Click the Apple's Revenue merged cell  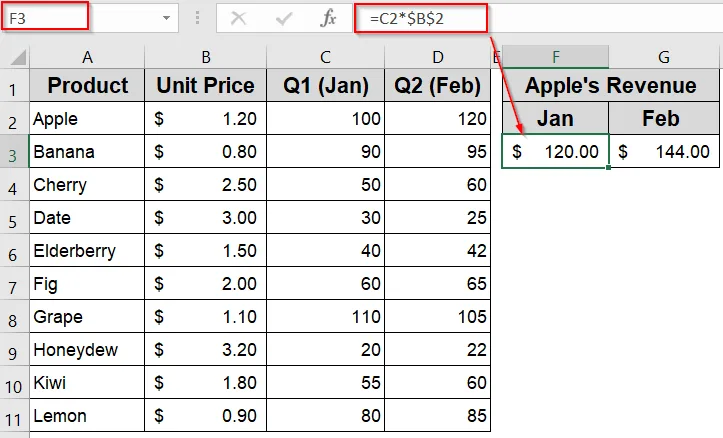point(610,85)
